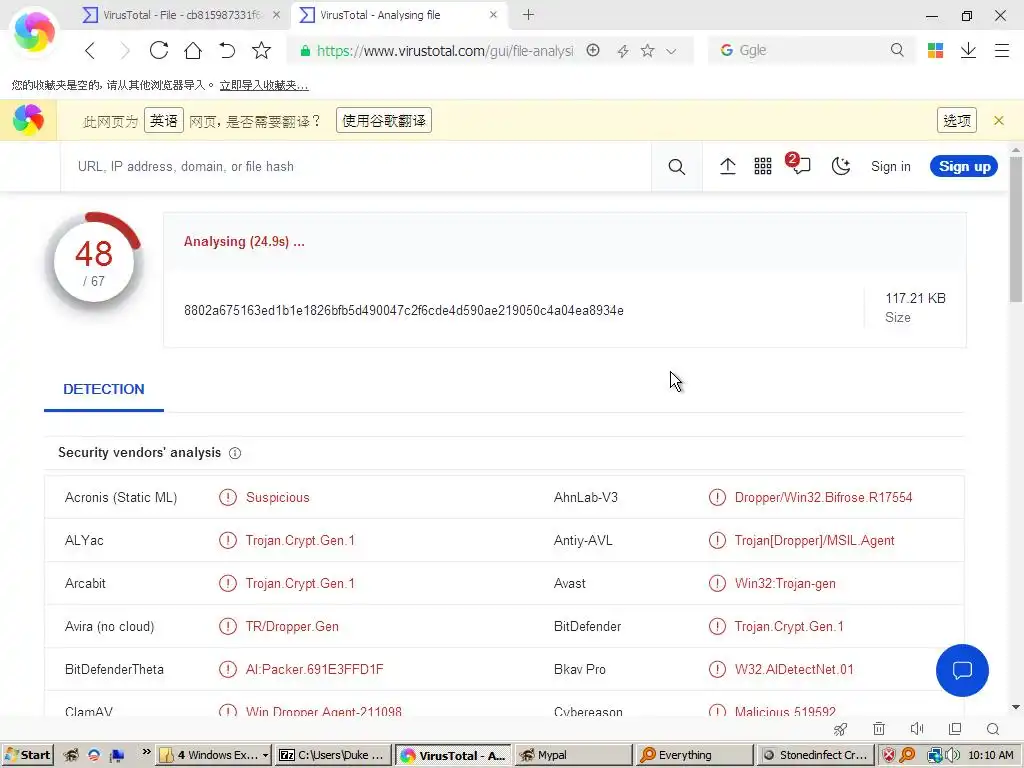Click the system tray volume speaker icon

[952, 755]
